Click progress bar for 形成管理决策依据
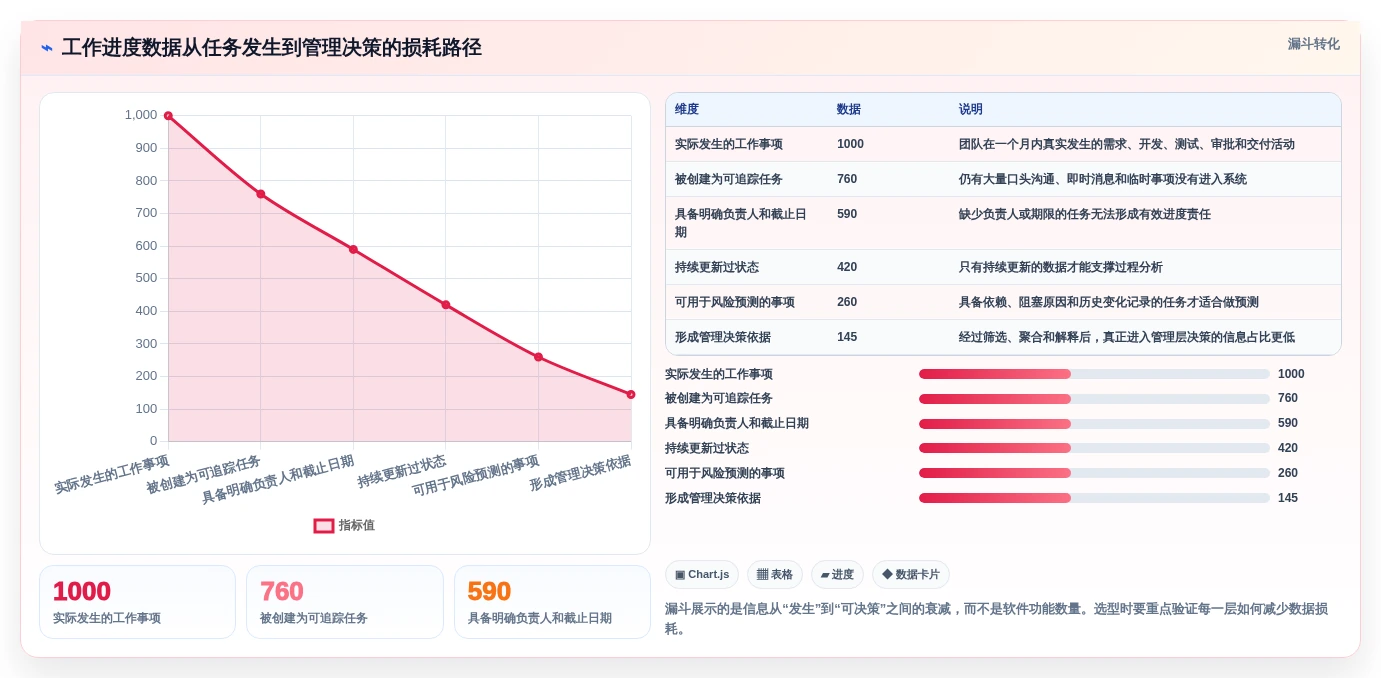The height and width of the screenshot is (678, 1381). pyautogui.click(x=1094, y=498)
